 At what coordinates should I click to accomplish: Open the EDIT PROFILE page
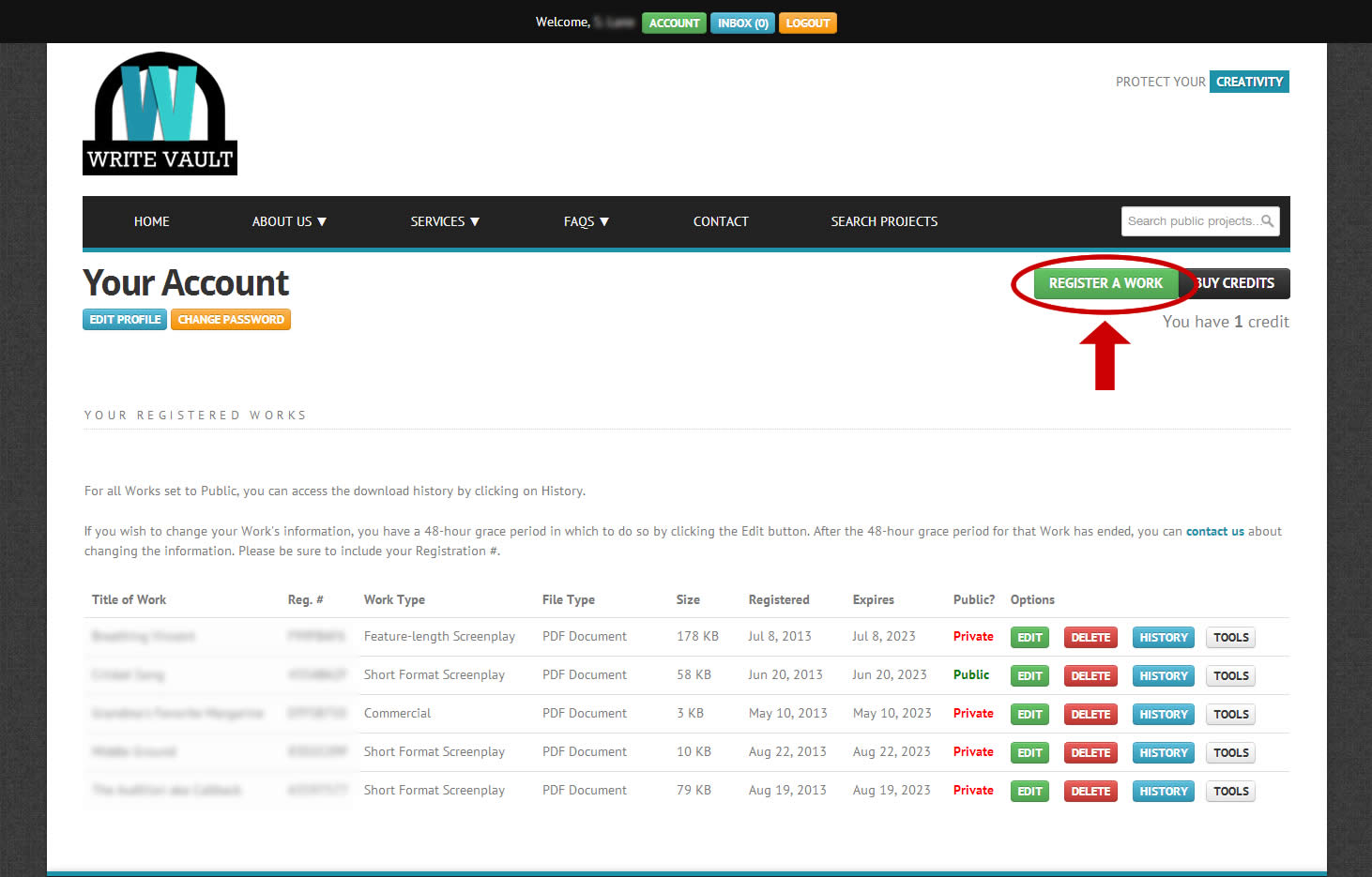point(124,319)
